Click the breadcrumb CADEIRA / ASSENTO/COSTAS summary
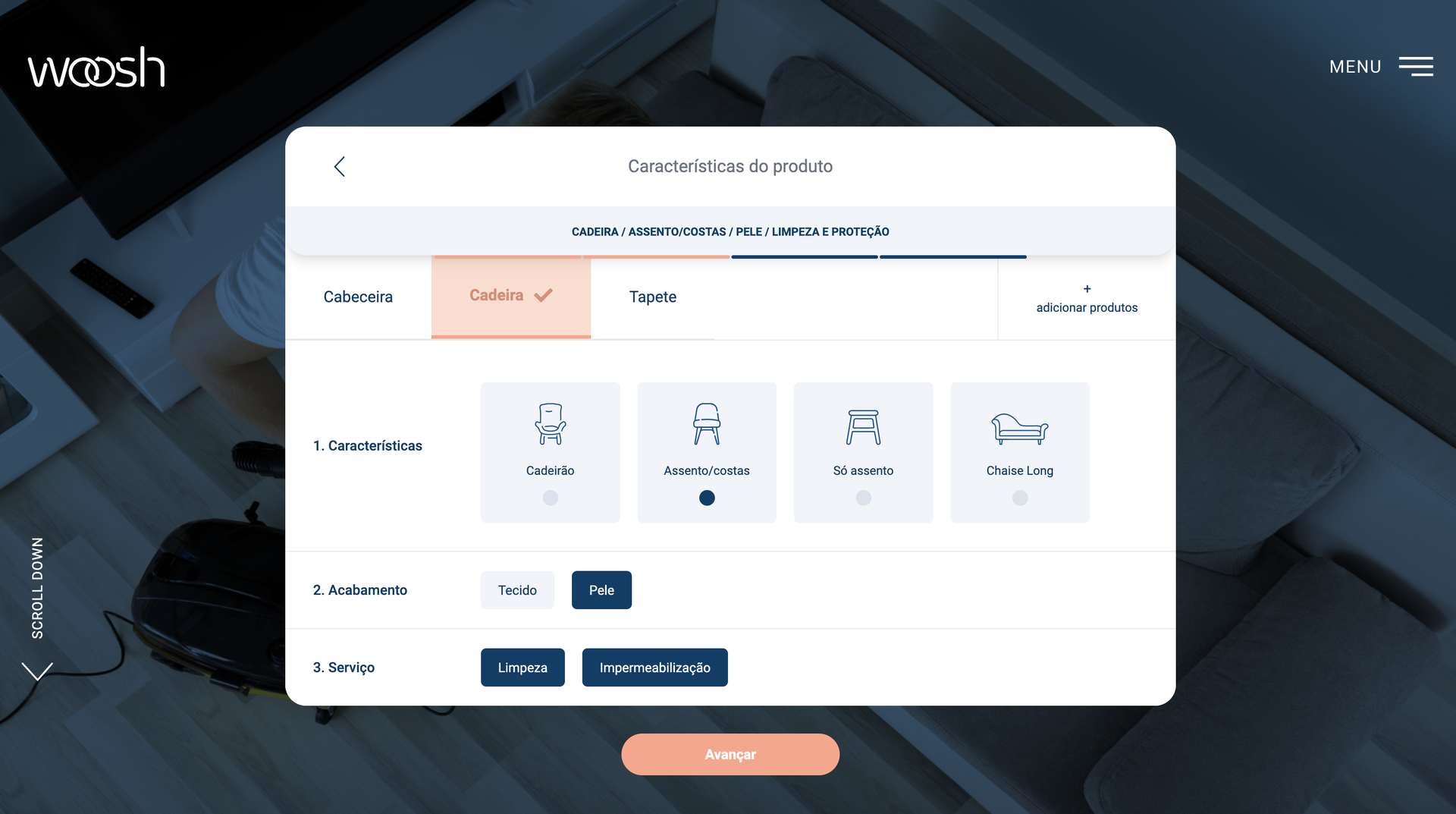Image resolution: width=1456 pixels, height=814 pixels. [730, 232]
